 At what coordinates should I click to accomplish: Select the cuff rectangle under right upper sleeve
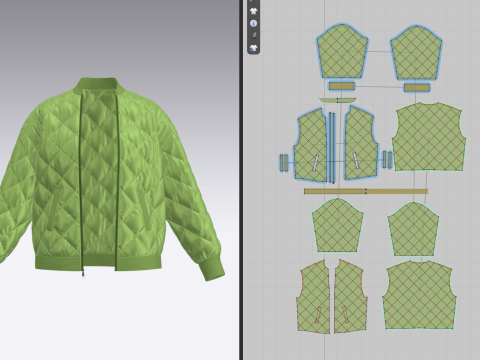[x=417, y=88]
